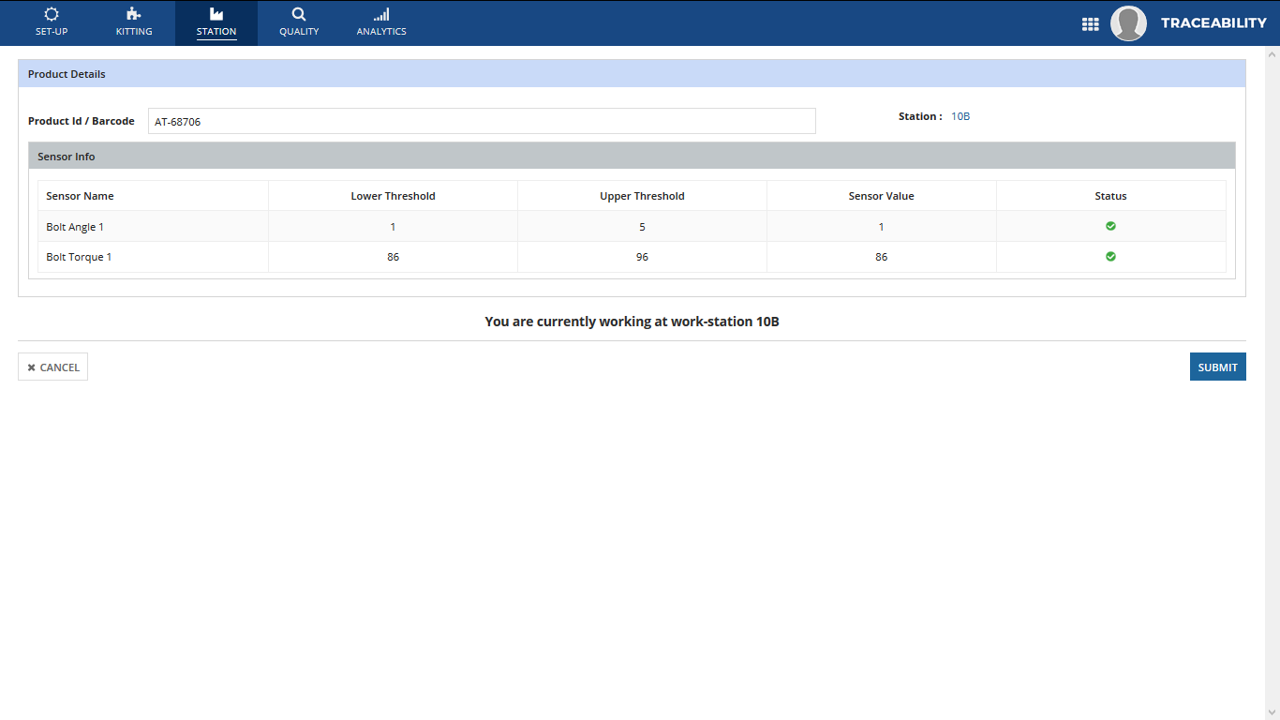Open the Bolt Torque 1 sensor link
This screenshot has height=720, width=1280.
click(78, 256)
